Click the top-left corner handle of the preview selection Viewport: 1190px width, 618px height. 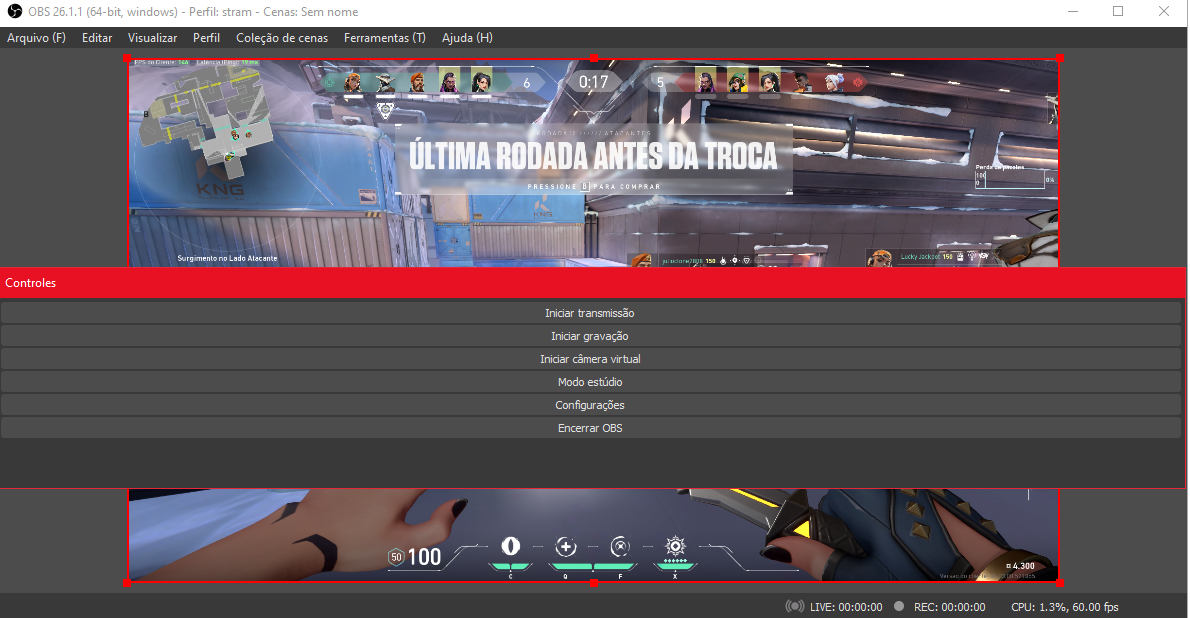coord(128,58)
